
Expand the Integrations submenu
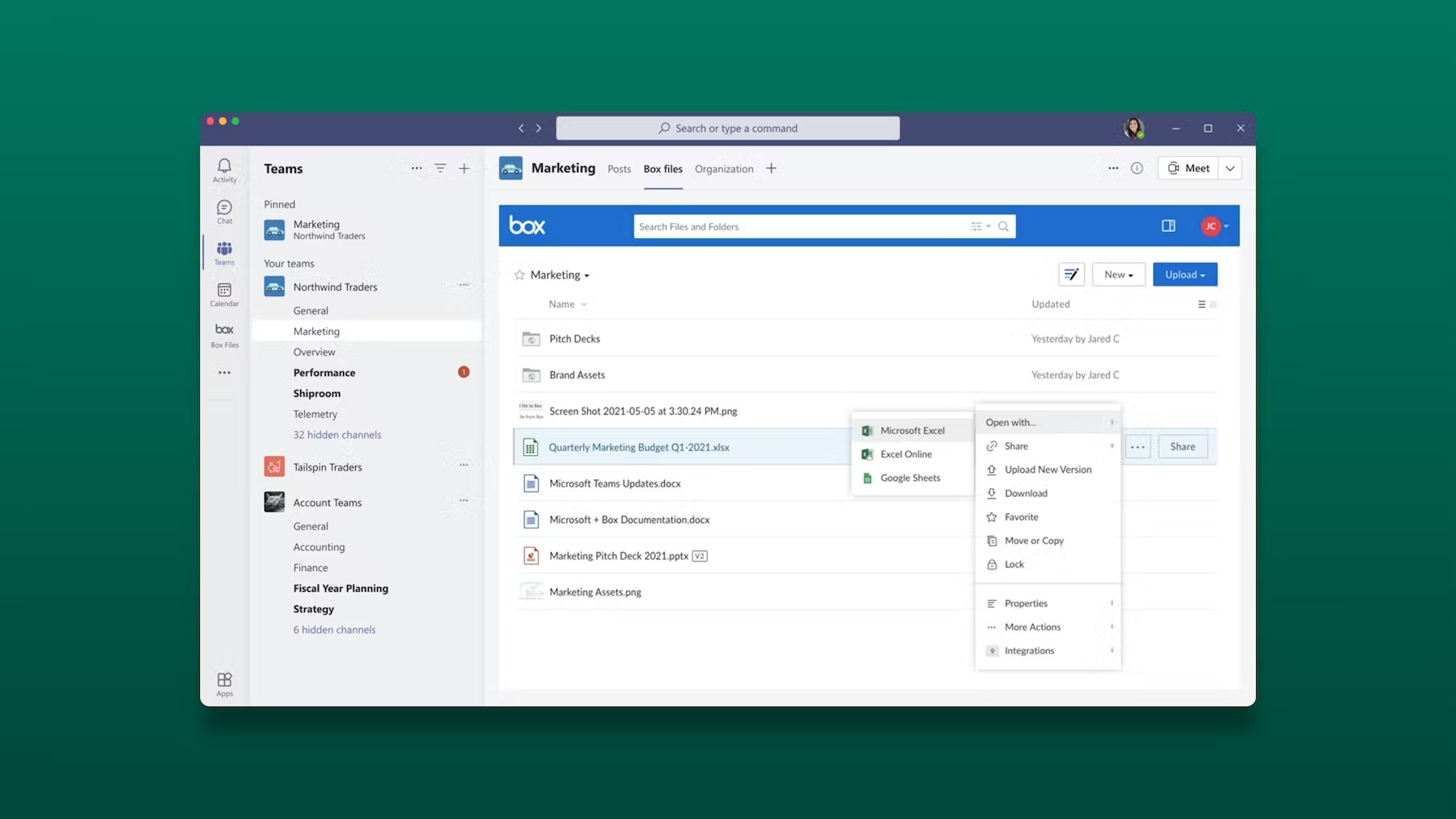point(1048,650)
